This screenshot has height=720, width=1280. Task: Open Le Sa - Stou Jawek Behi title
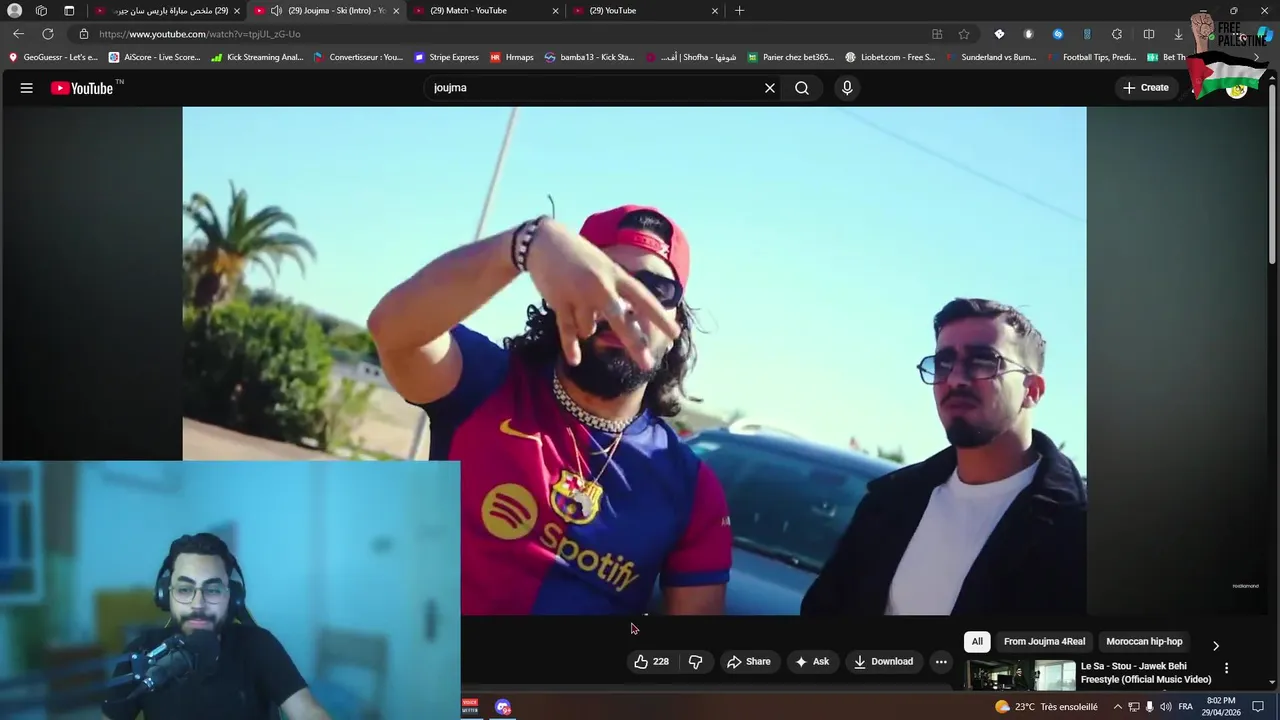[1146, 673]
